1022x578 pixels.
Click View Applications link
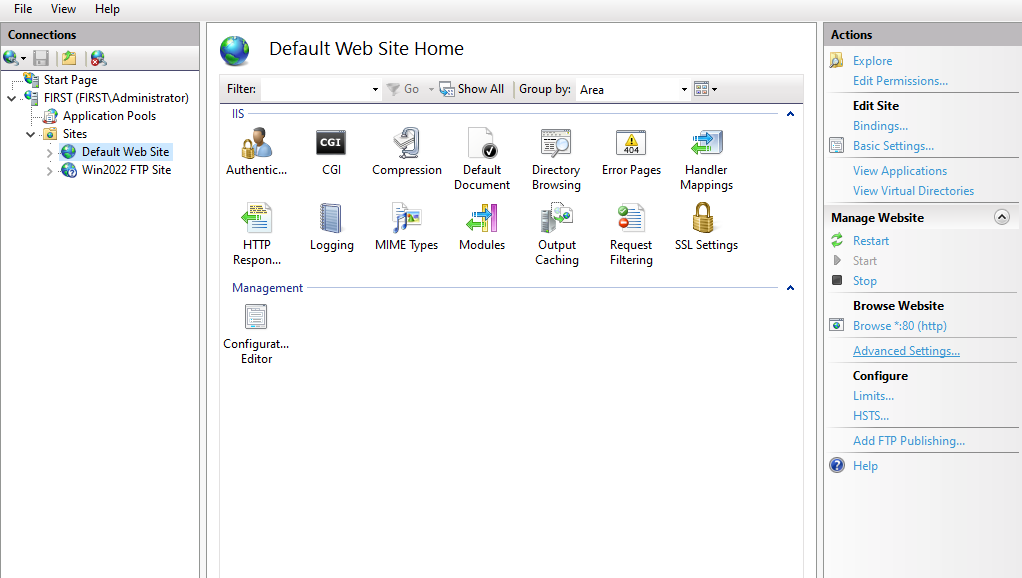[x=899, y=171]
